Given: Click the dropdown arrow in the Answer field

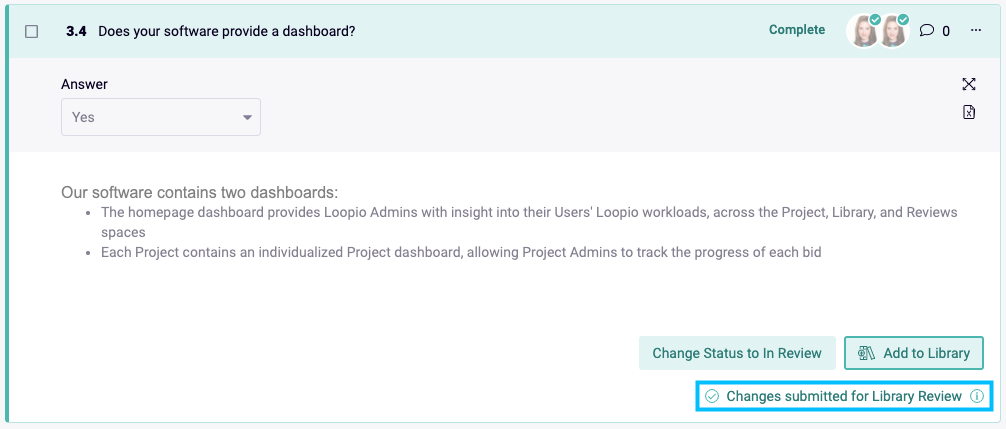Looking at the screenshot, I should tap(247, 117).
